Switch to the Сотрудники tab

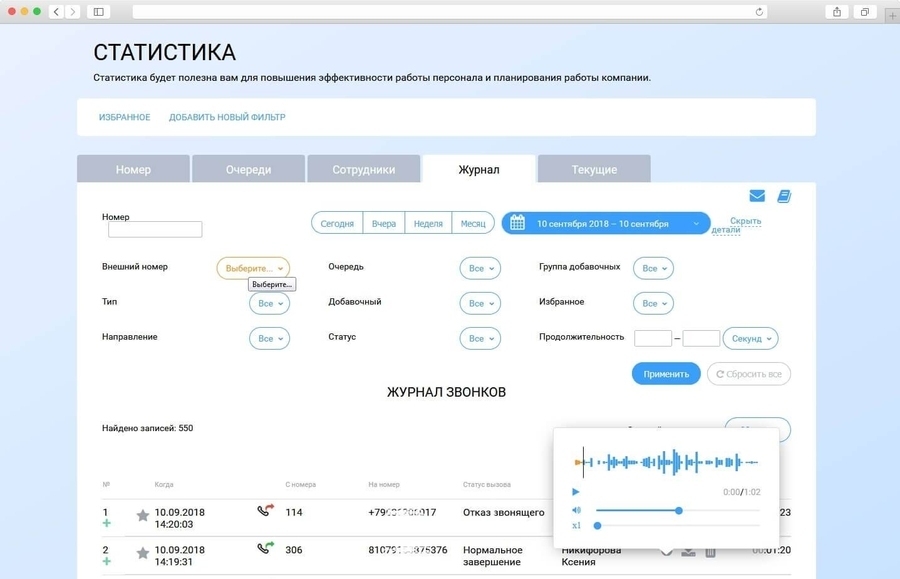(x=364, y=169)
